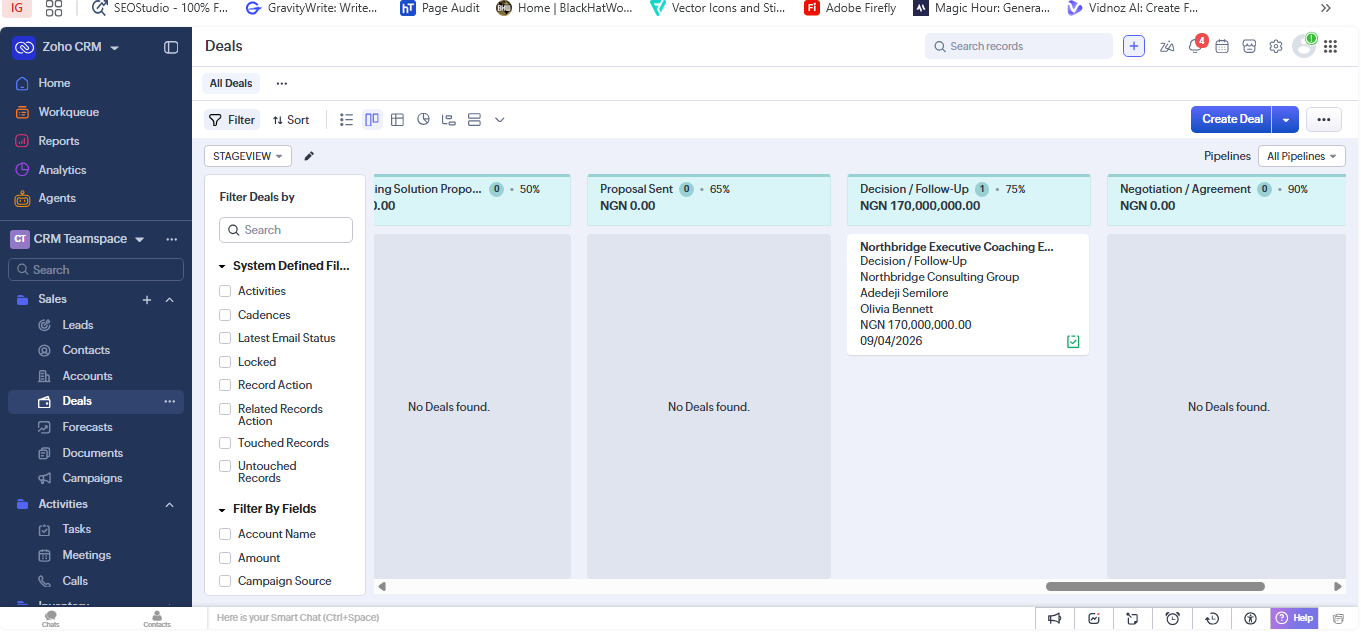The height and width of the screenshot is (633, 1361).
Task: Open the calendar icon in top bar
Action: [x=1222, y=46]
